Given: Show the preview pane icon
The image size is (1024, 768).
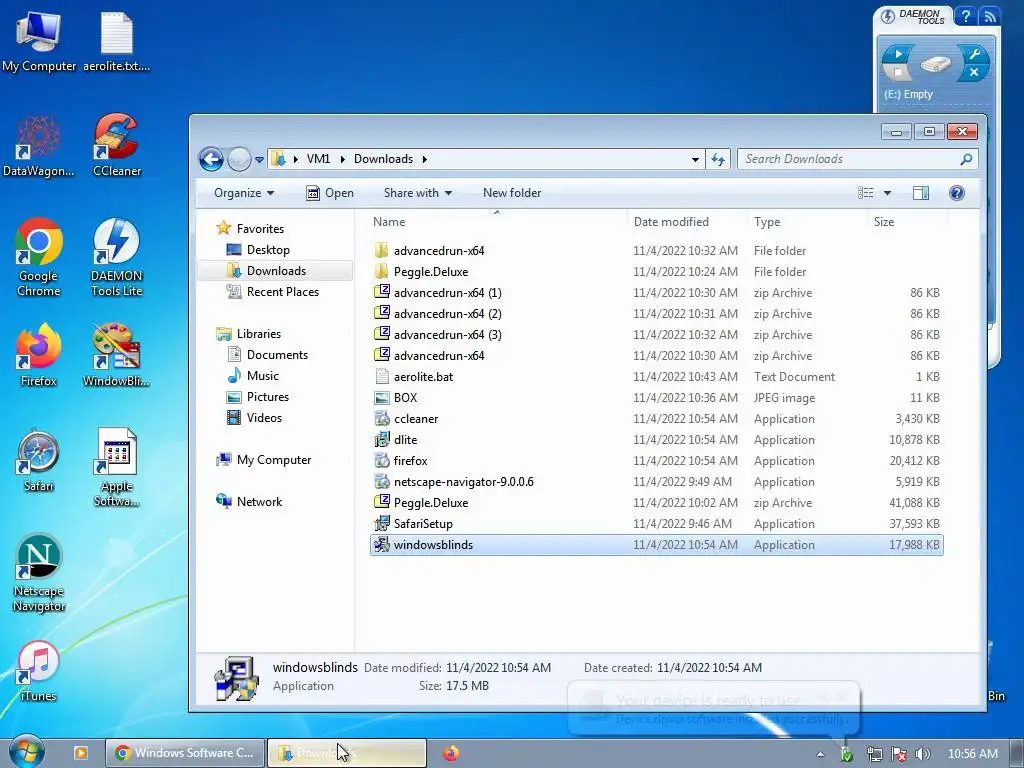Looking at the screenshot, I should click(x=921, y=193).
